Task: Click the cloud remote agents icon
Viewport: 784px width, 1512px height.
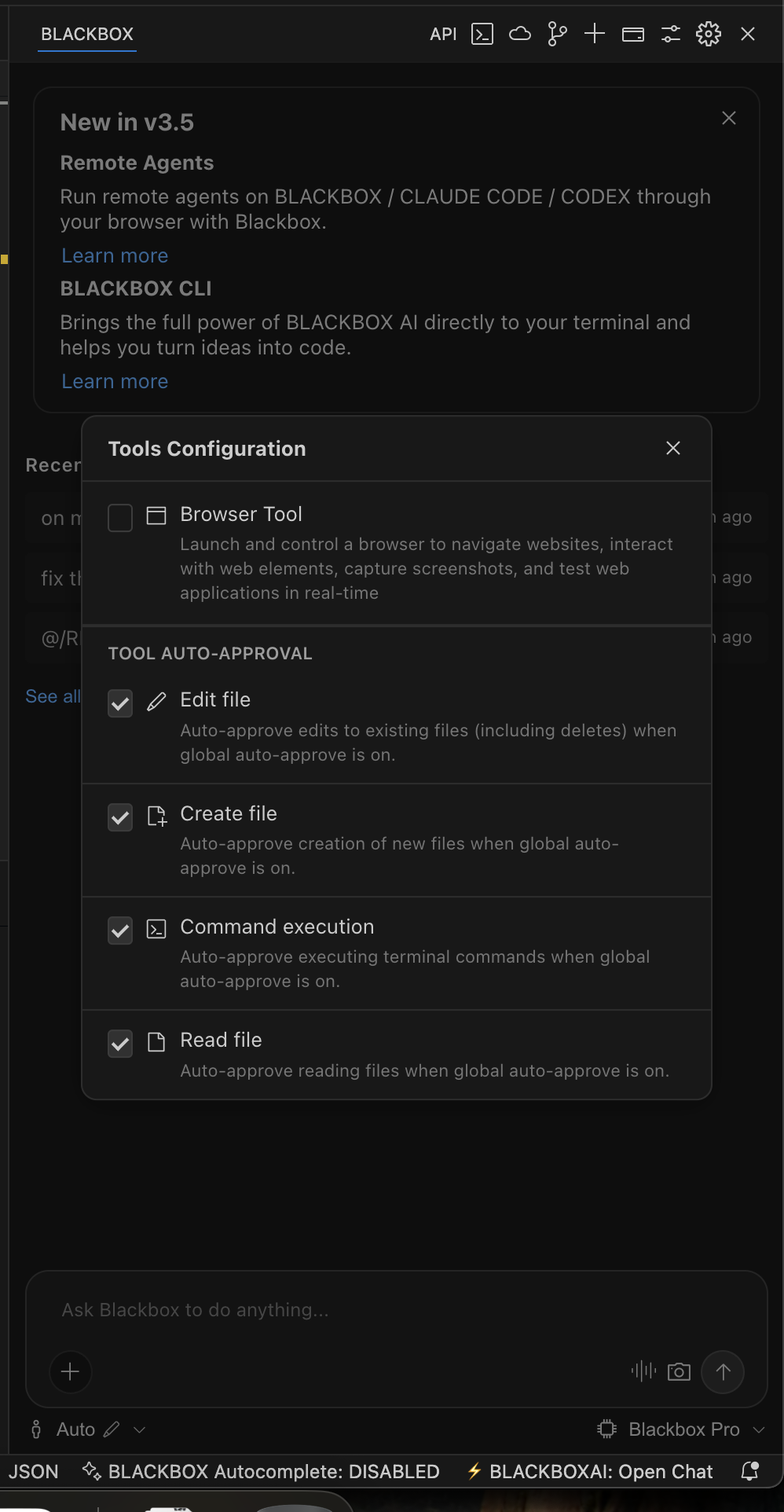Action: click(520, 34)
